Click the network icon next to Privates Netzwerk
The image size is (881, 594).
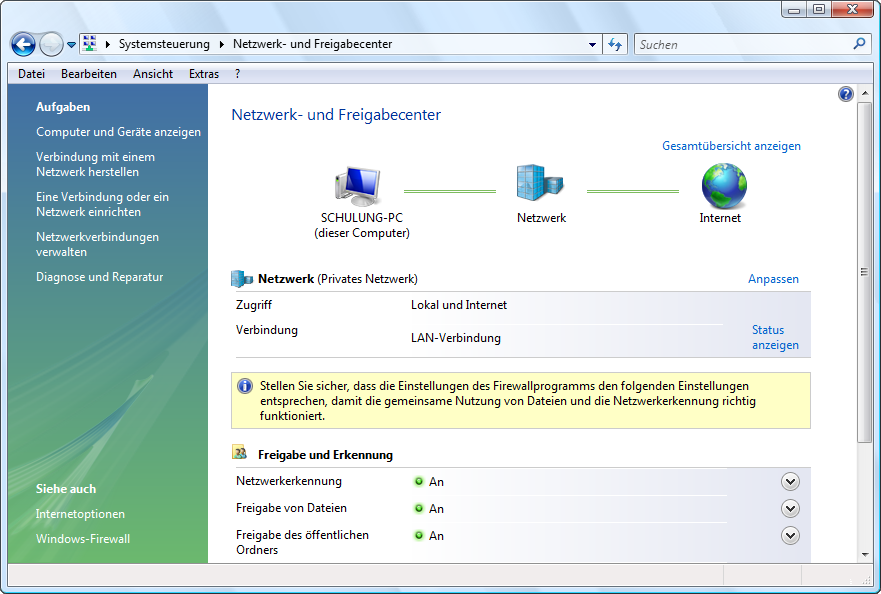pyautogui.click(x=240, y=278)
